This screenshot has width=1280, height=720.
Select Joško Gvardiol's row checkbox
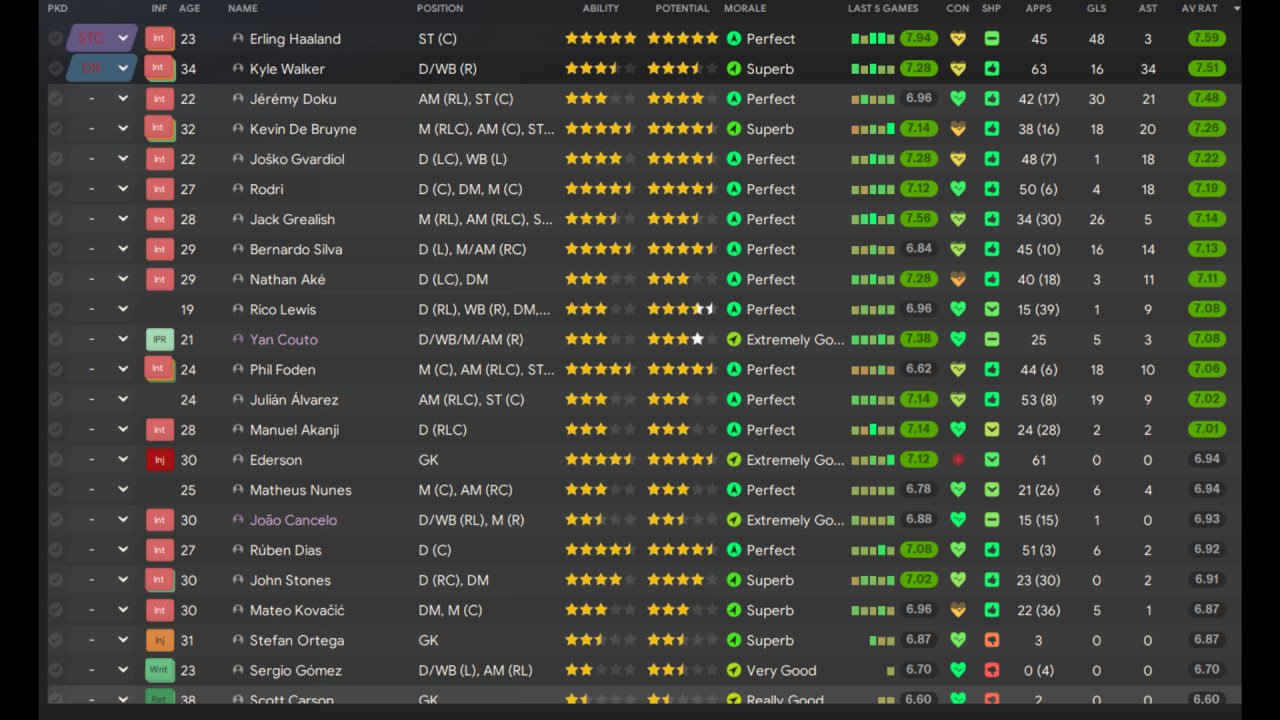[x=55, y=159]
